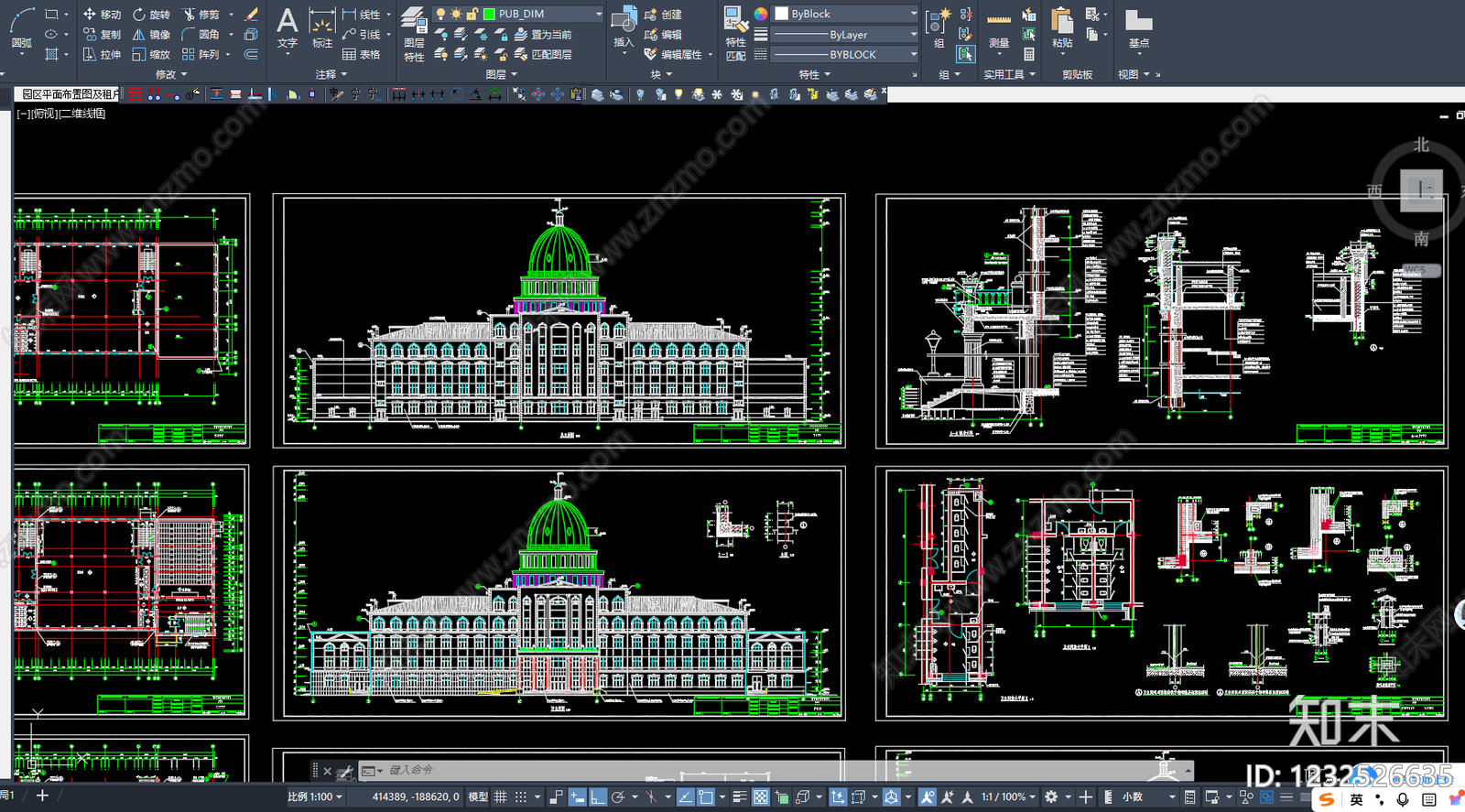The height and width of the screenshot is (812, 1465).
Task: Expand the 图层 (Layers) panel
Action: [502, 74]
